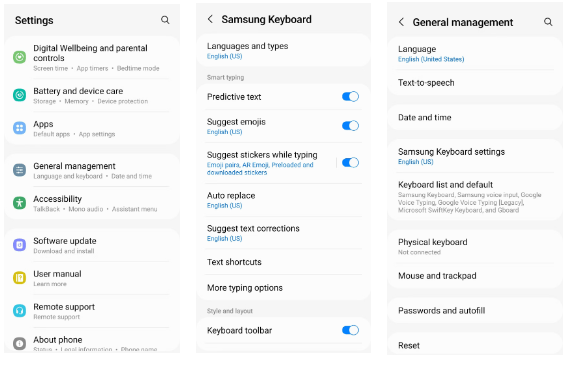
Task: Tap the General management sliders icon
Action: (19, 170)
